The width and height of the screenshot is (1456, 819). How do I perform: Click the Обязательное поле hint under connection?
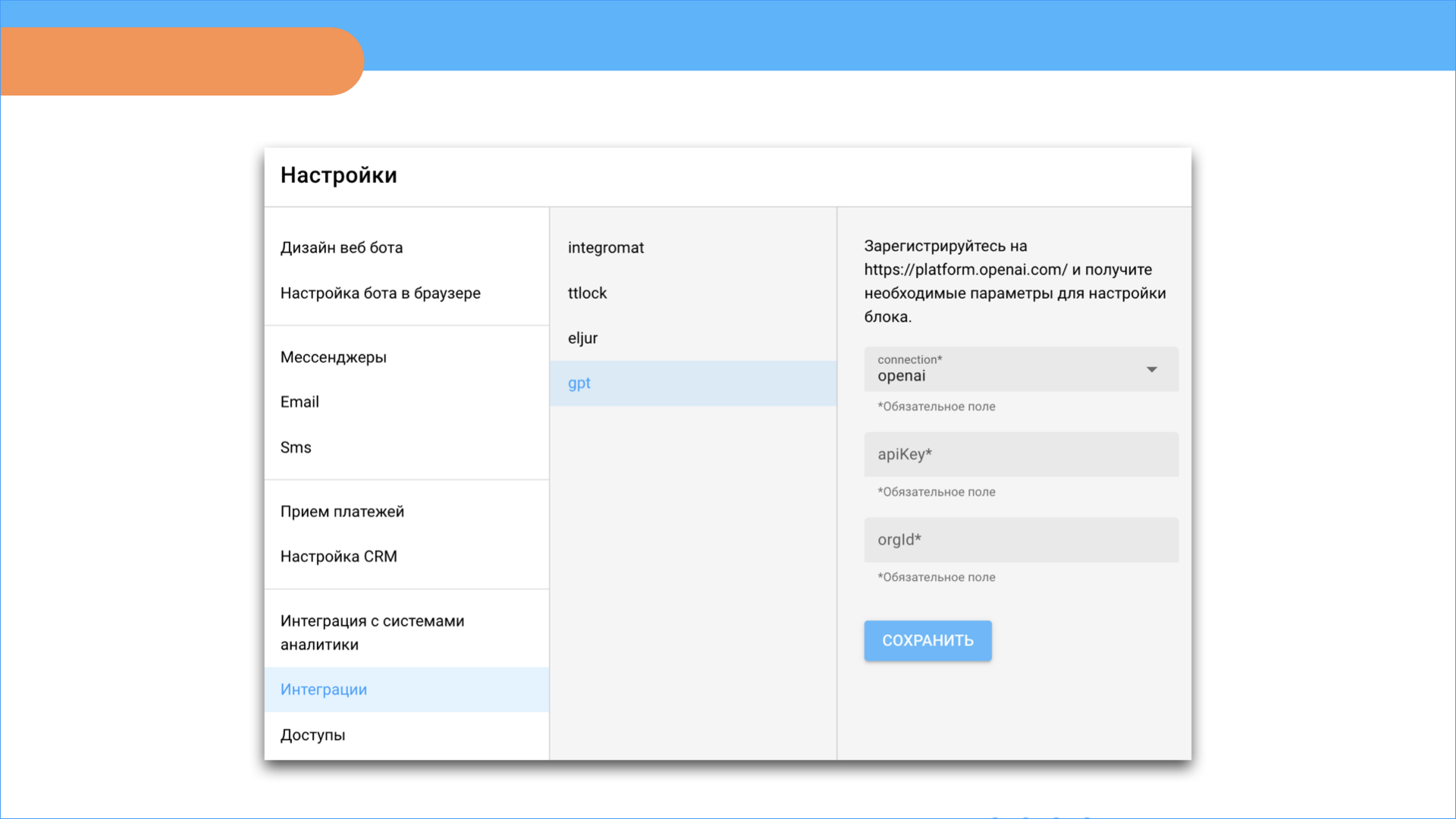tap(937, 406)
